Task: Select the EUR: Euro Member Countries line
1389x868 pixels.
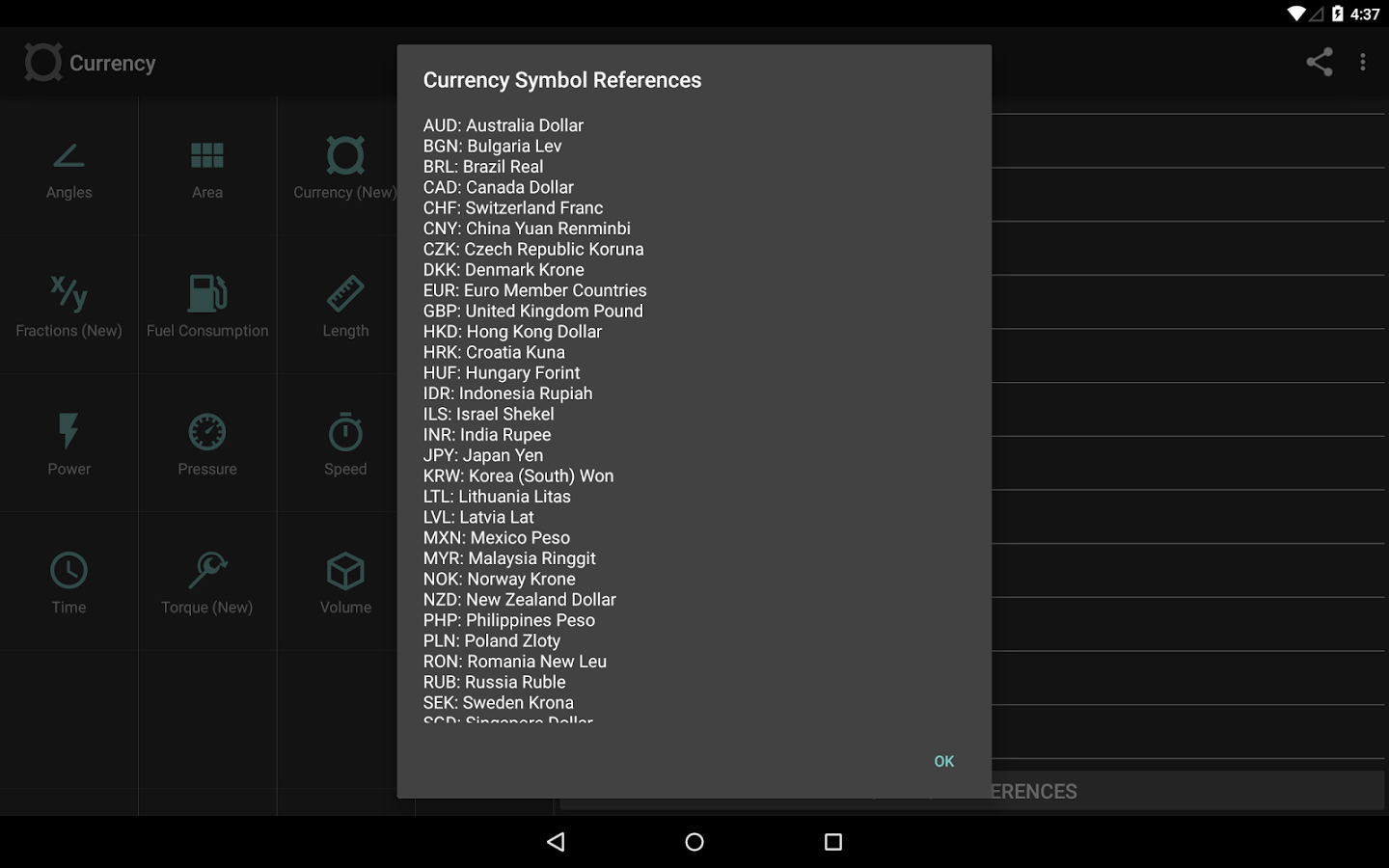Action: click(535, 290)
